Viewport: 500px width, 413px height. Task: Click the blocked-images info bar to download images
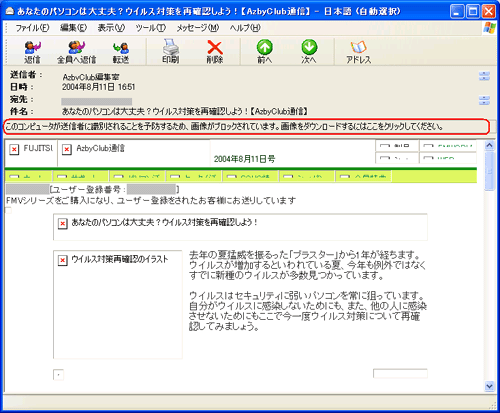tap(247, 127)
